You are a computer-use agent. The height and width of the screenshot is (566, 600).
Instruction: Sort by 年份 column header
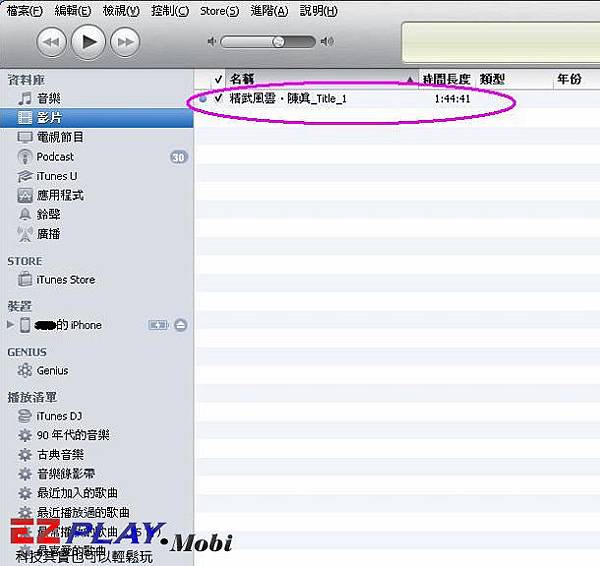[577, 80]
